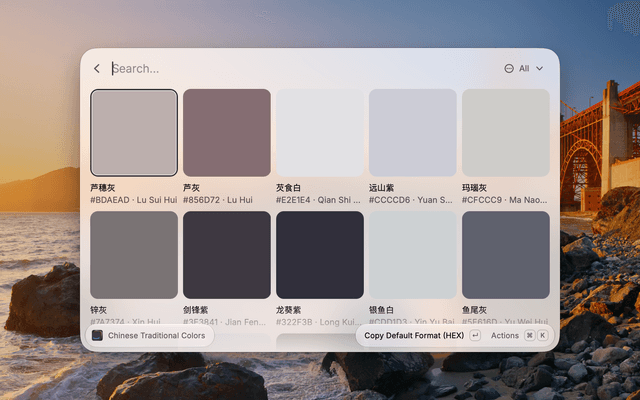640x400 pixels.
Task: Select the Lu Sui Hui #BDAEAD swatch
Action: [134, 133]
